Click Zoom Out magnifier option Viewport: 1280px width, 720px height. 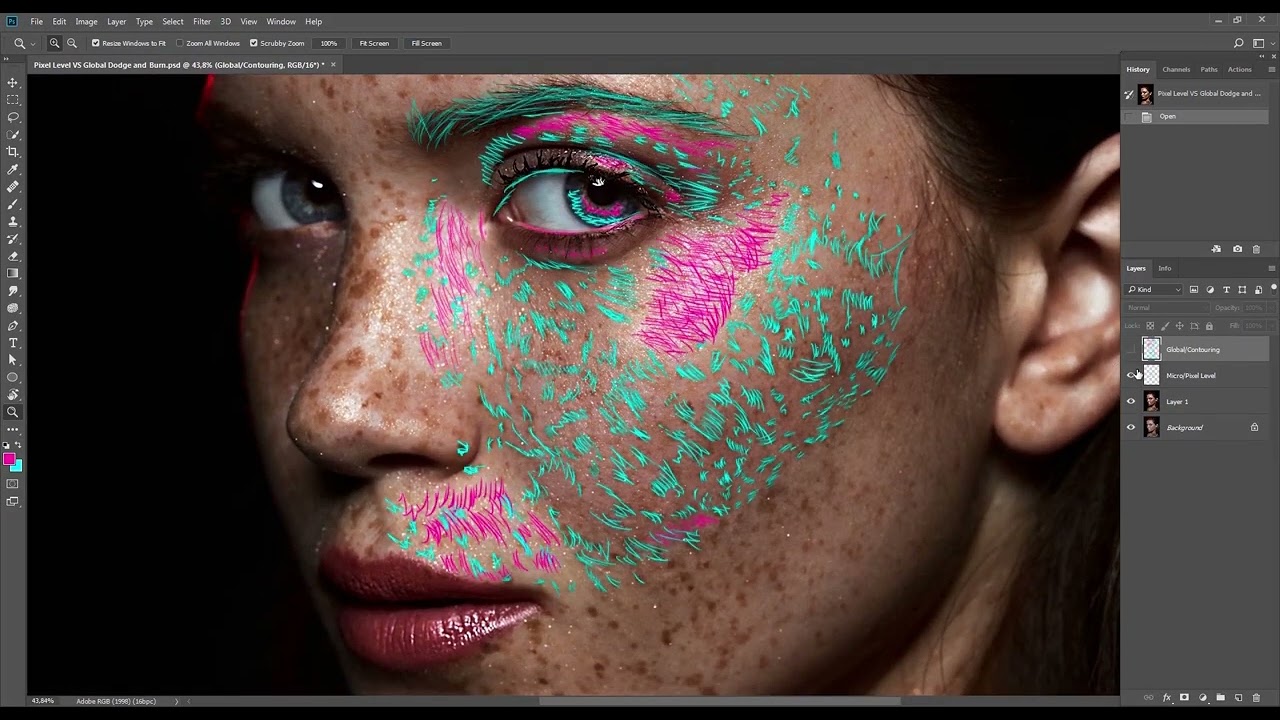click(71, 43)
